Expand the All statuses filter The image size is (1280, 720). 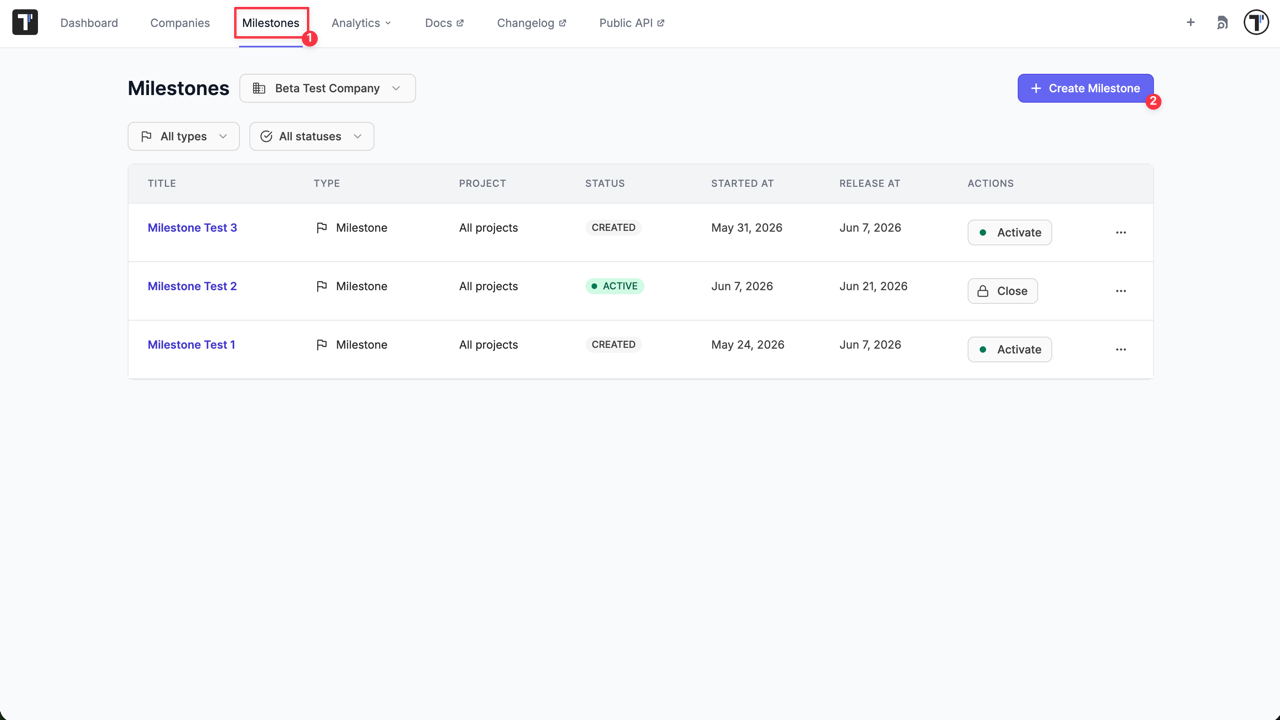coord(312,136)
